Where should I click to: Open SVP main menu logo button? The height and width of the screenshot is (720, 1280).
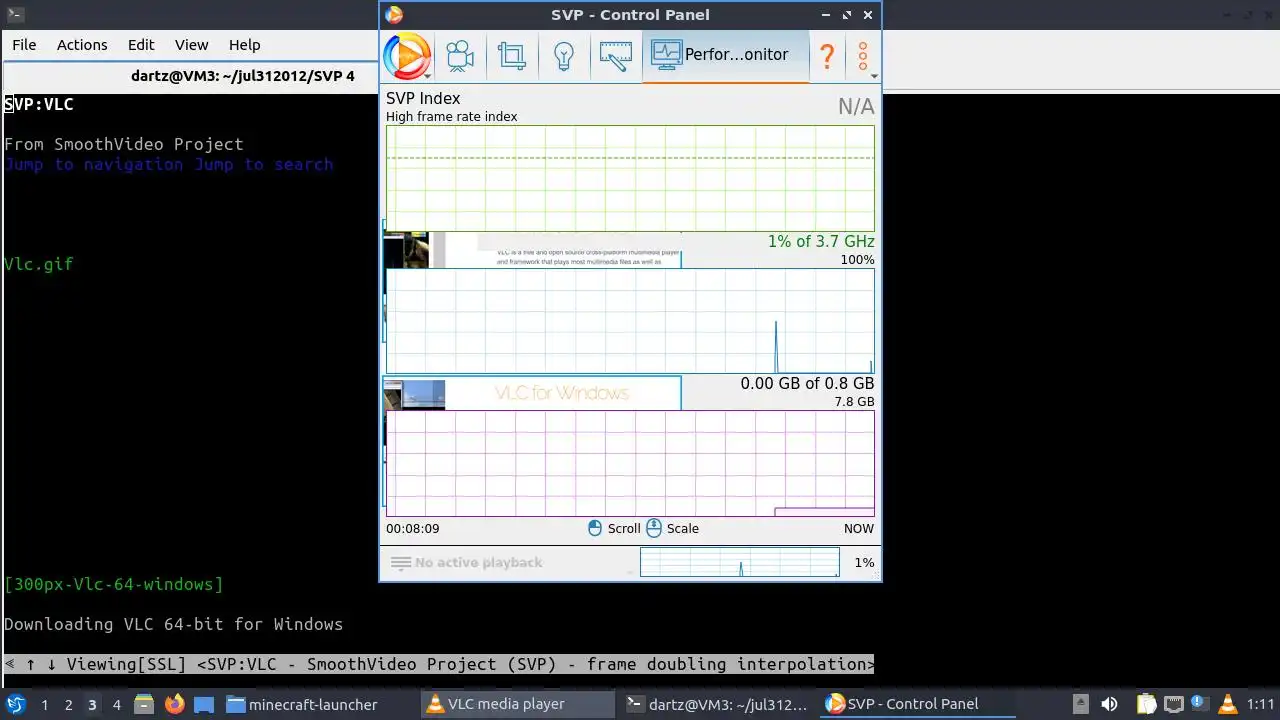407,56
